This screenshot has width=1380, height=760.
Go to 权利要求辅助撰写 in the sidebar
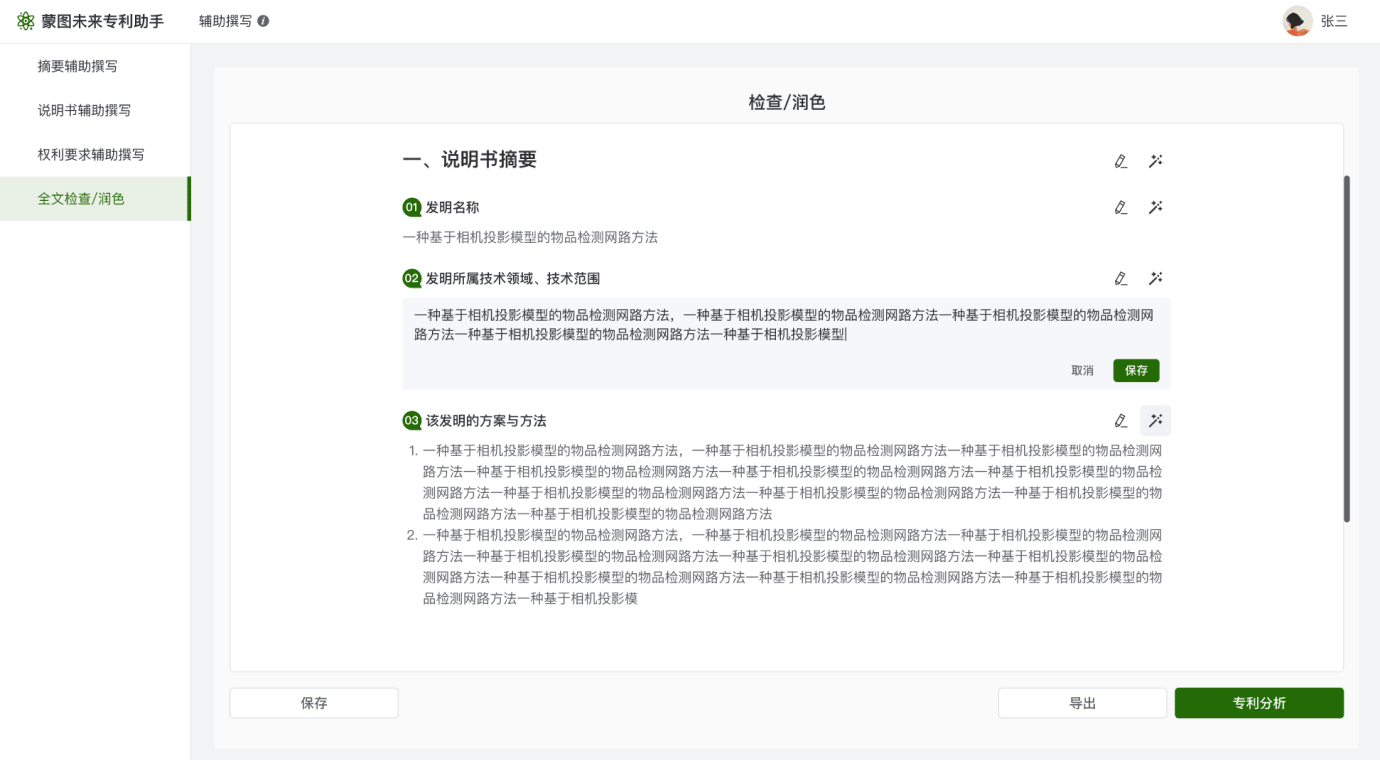[91, 155]
